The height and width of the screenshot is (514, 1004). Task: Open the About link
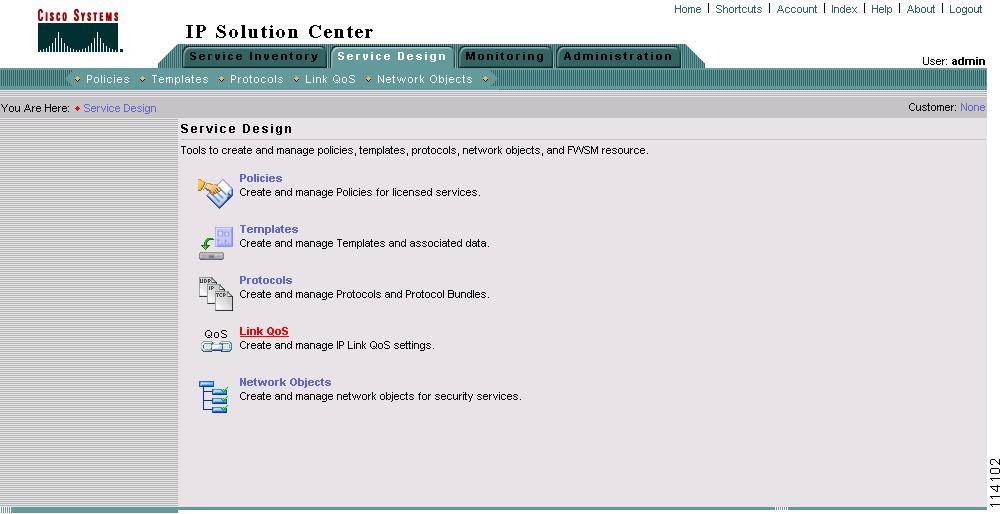pyautogui.click(x=921, y=9)
